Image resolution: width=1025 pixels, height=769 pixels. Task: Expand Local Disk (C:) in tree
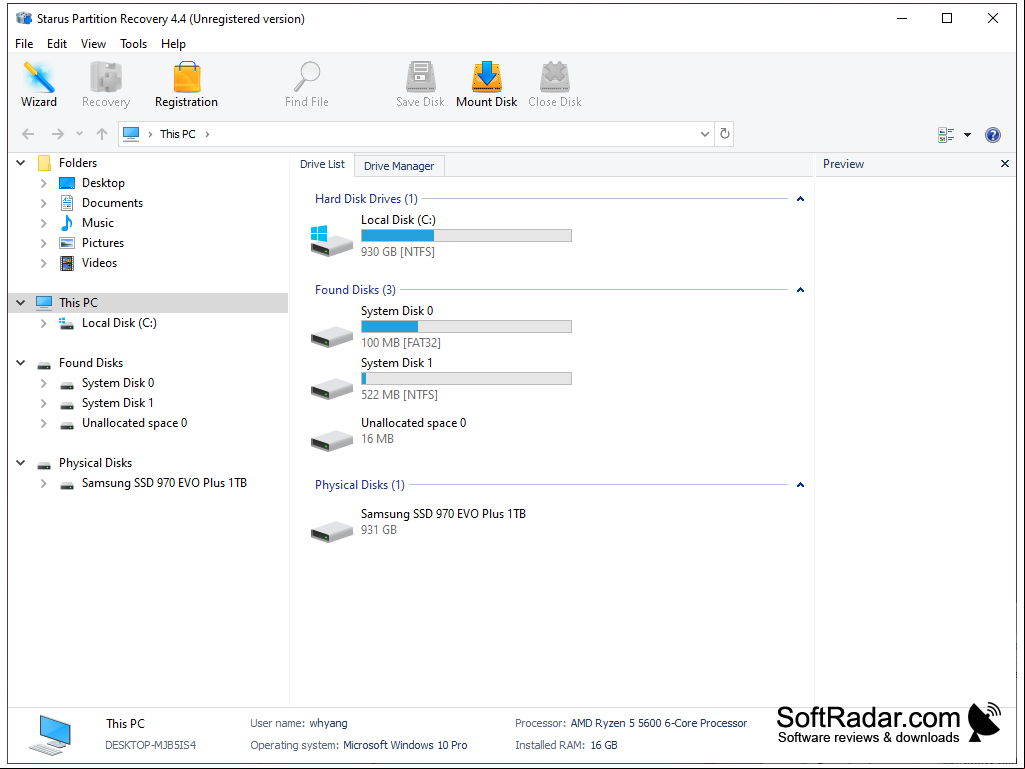pyautogui.click(x=44, y=323)
